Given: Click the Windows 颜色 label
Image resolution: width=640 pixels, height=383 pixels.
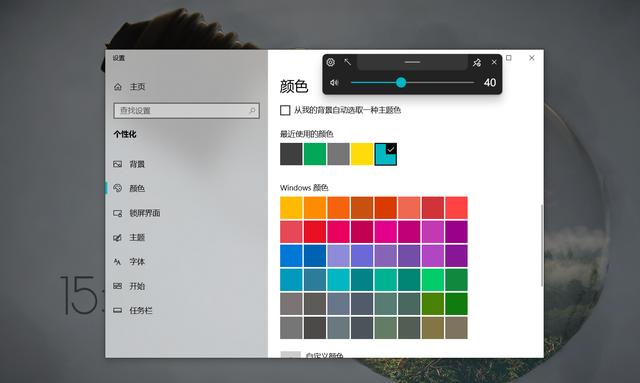Looking at the screenshot, I should pyautogui.click(x=304, y=188).
